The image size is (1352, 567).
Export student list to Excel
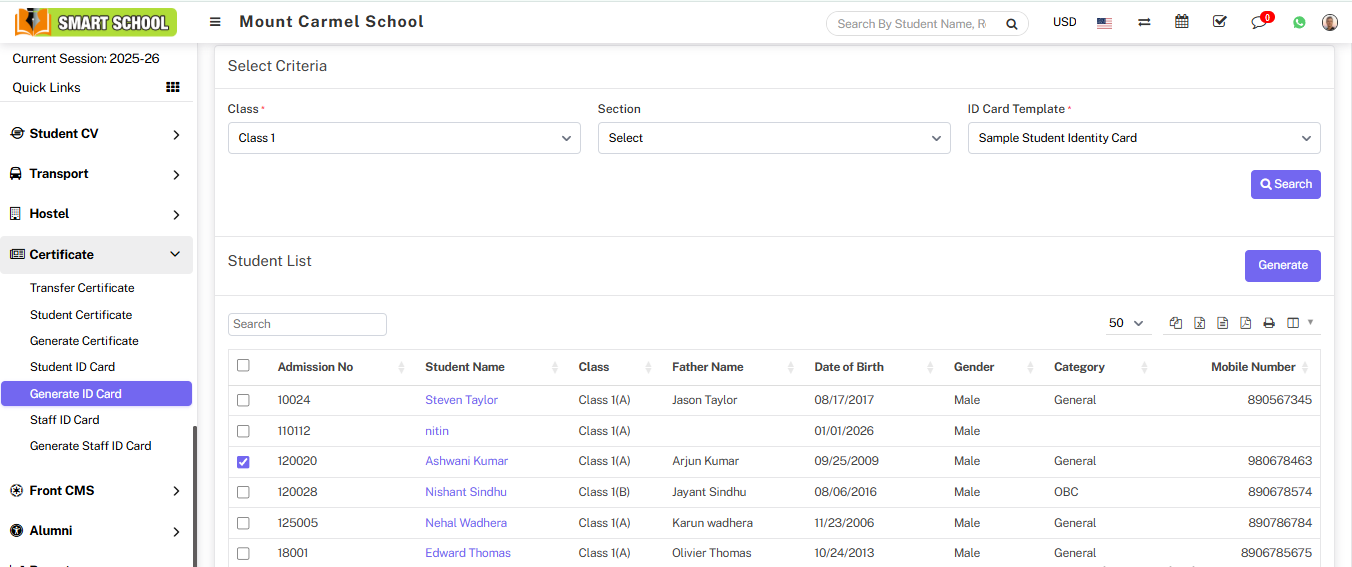[1199, 323]
